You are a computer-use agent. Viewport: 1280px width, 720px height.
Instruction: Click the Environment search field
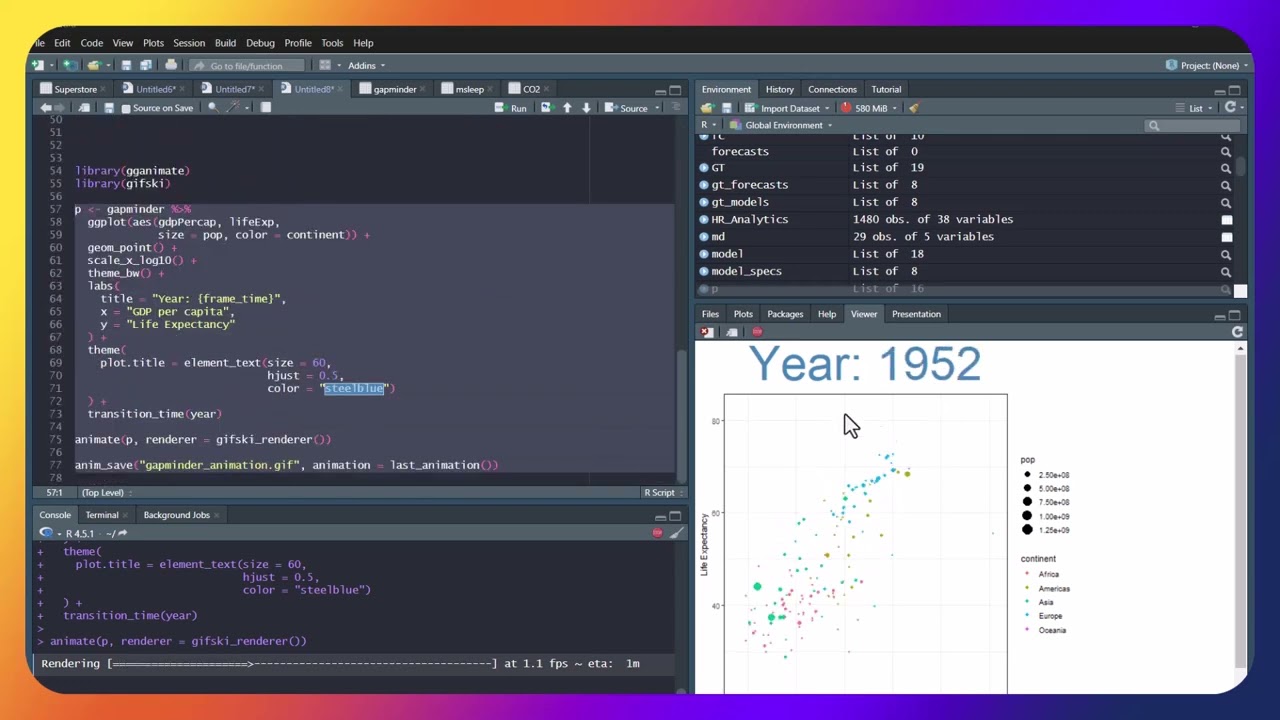(1194, 126)
